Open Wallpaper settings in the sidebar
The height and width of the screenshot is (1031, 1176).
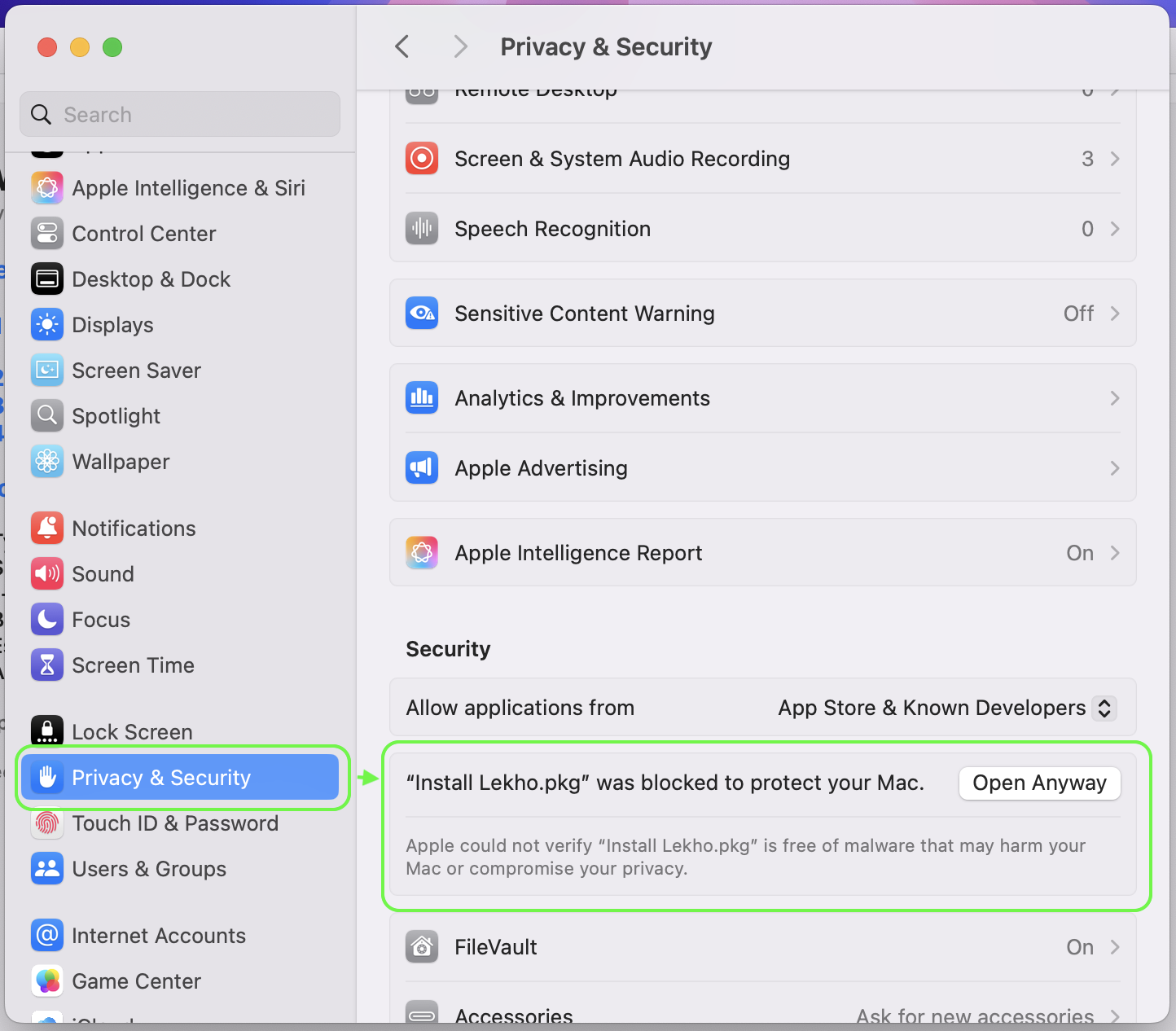[x=180, y=462]
